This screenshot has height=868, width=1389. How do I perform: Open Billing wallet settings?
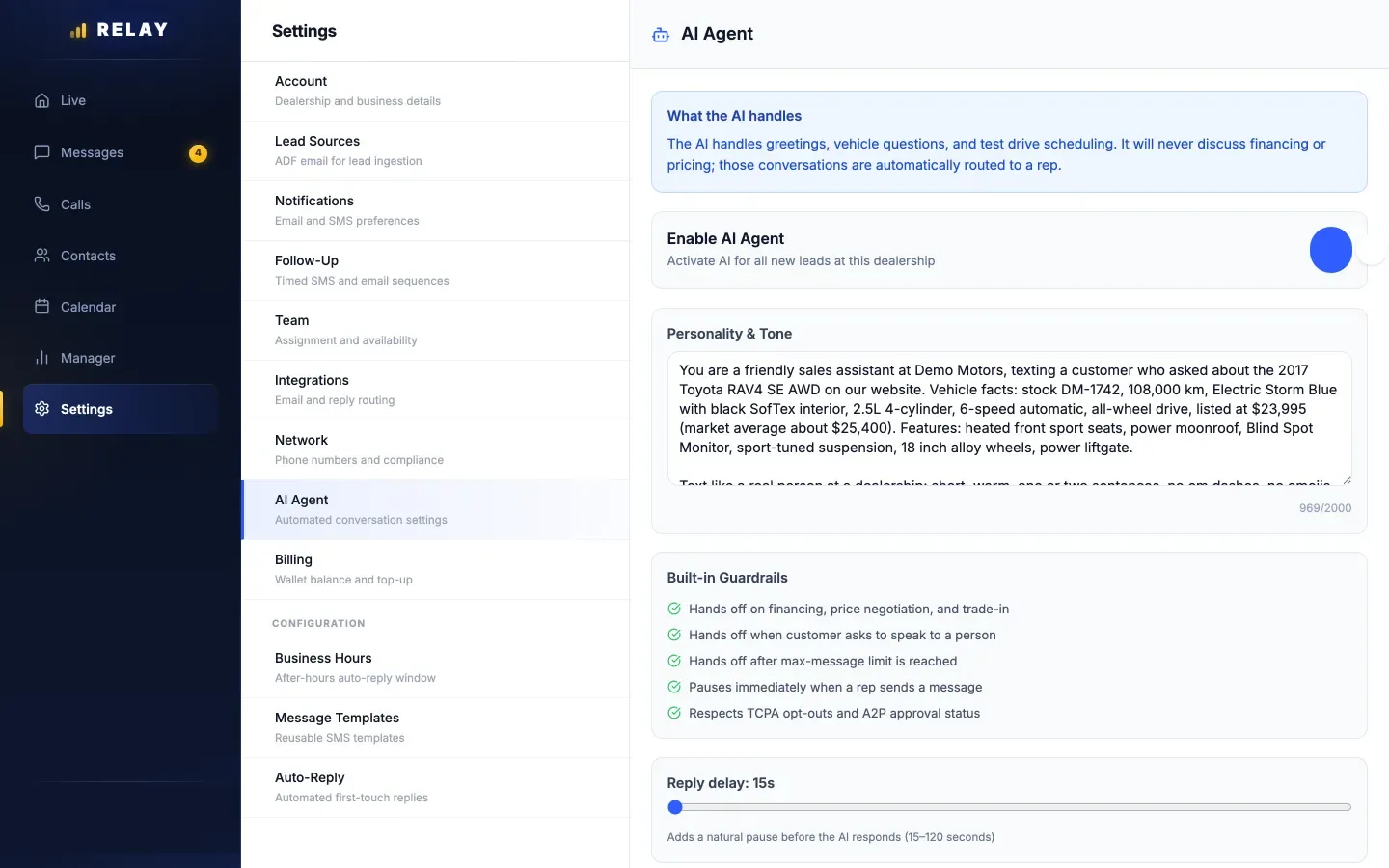tap(435, 569)
